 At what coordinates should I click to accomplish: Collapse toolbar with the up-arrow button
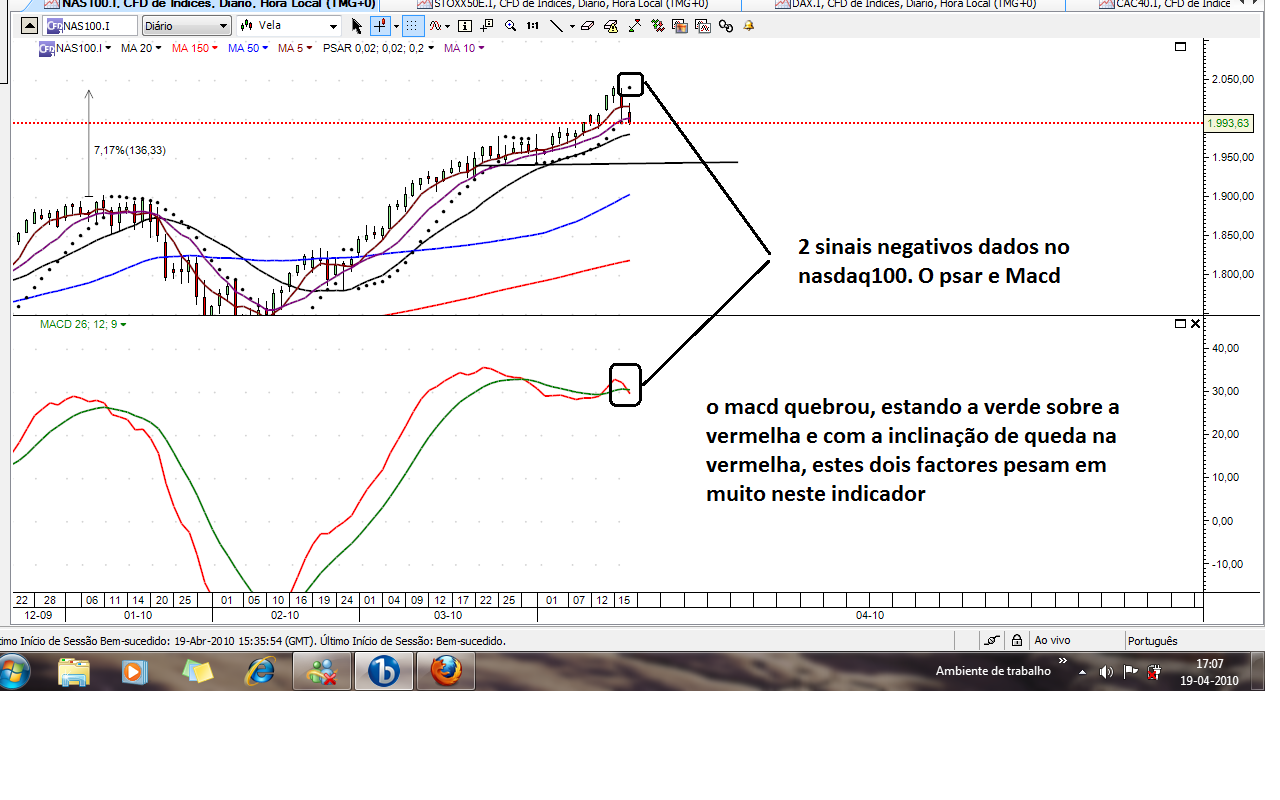[x=28, y=26]
